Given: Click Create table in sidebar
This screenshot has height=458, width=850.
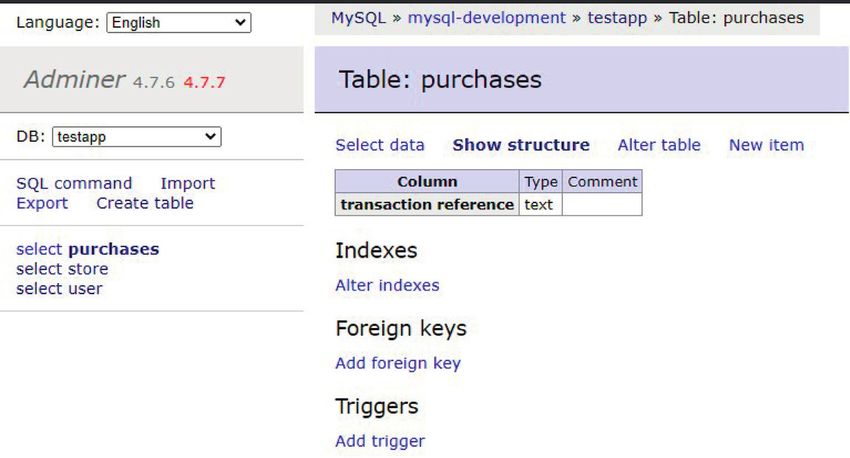Looking at the screenshot, I should pyautogui.click(x=145, y=203).
